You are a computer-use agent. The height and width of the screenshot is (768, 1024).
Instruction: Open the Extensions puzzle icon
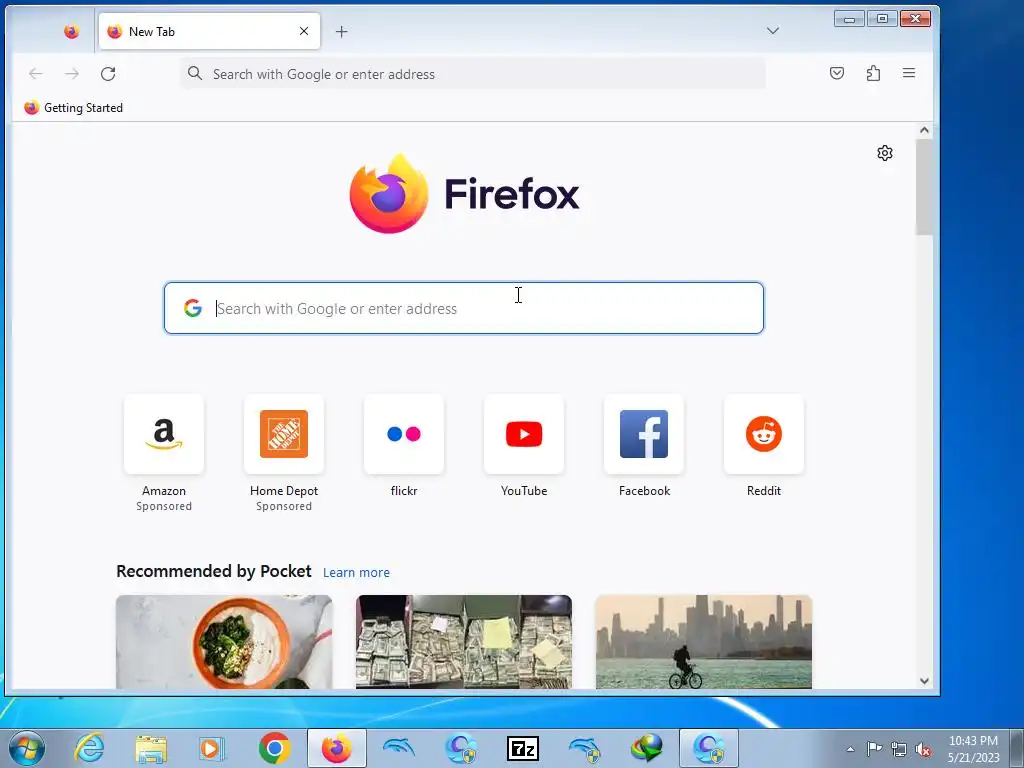(873, 73)
